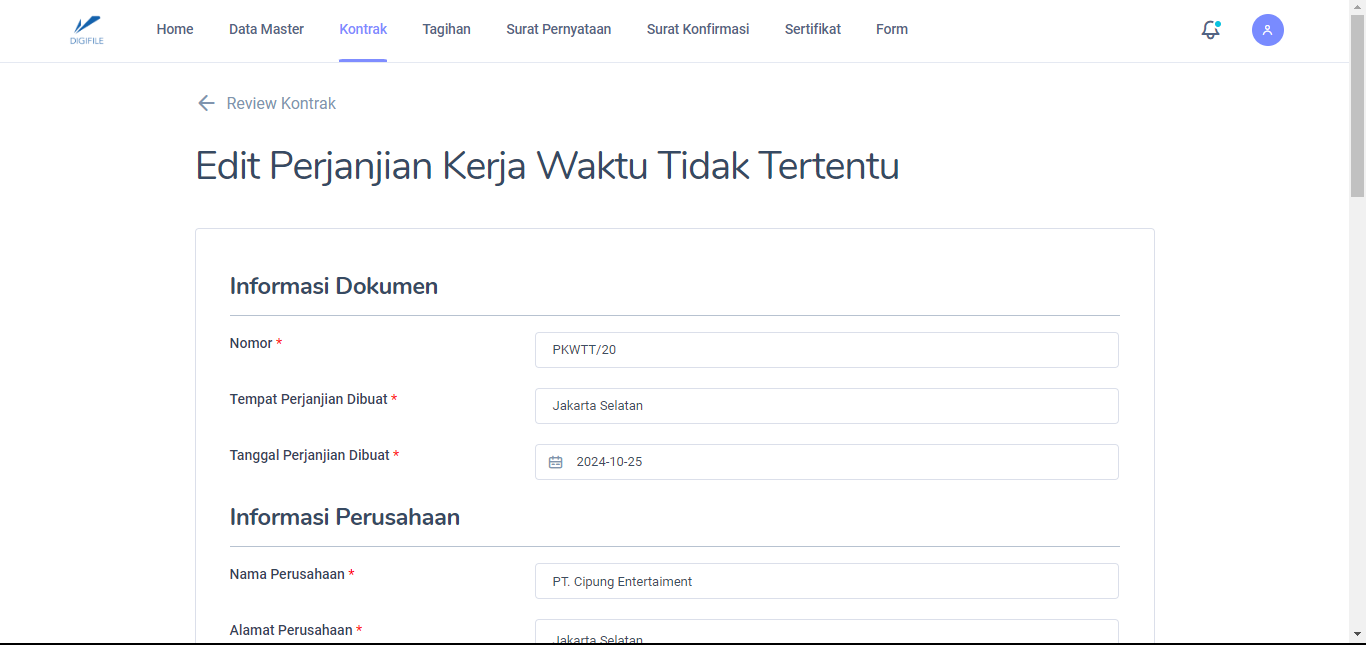The height and width of the screenshot is (645, 1366).
Task: Open Data Master menu
Action: pos(266,30)
